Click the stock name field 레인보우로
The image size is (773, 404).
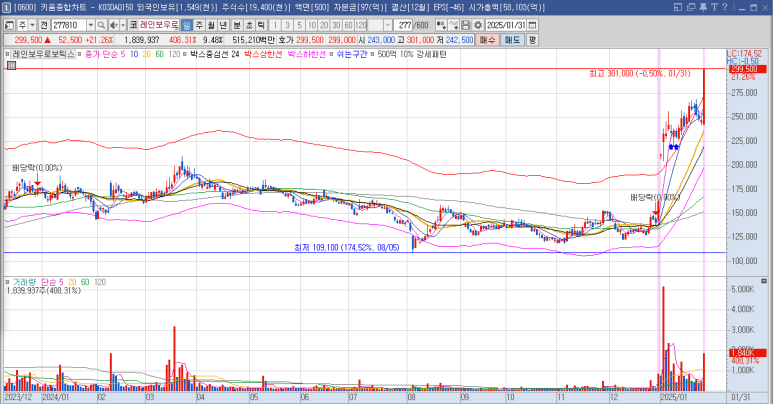159,25
